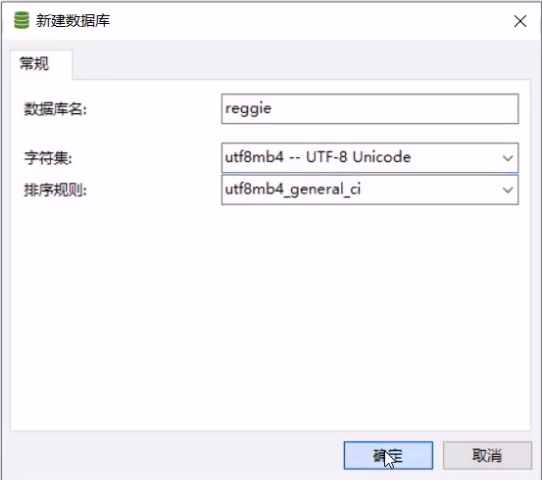Screen dimensions: 542x480
Task: Close the 新建数据库 dialog with X
Action: coord(520,21)
